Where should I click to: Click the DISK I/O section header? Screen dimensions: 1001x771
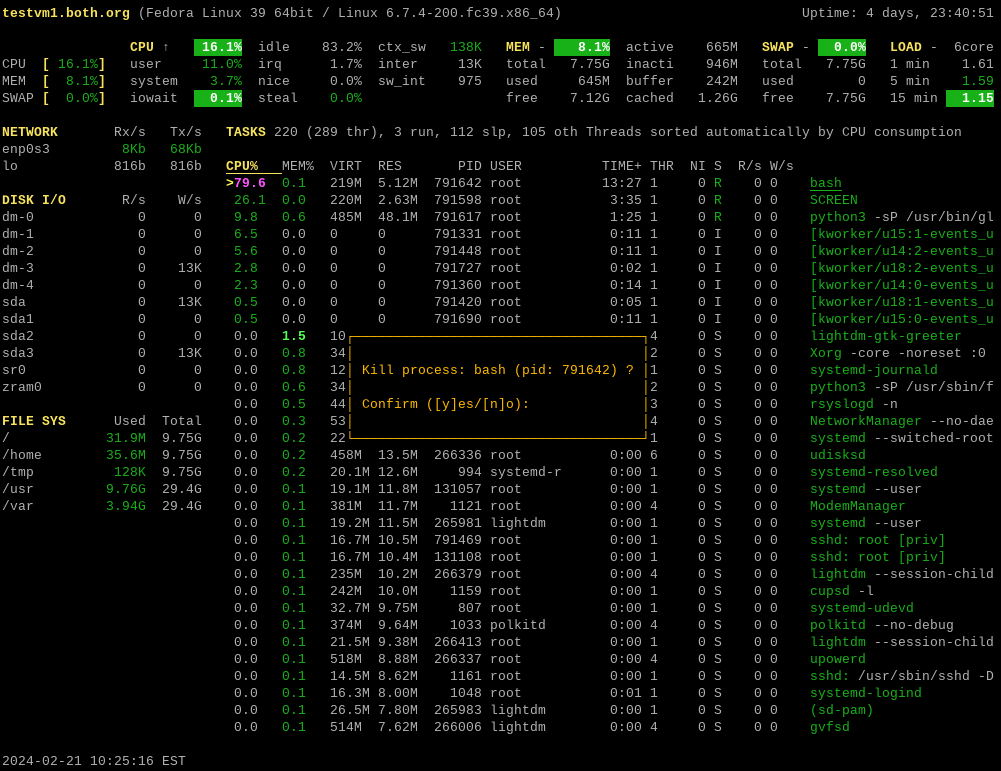[34, 200]
